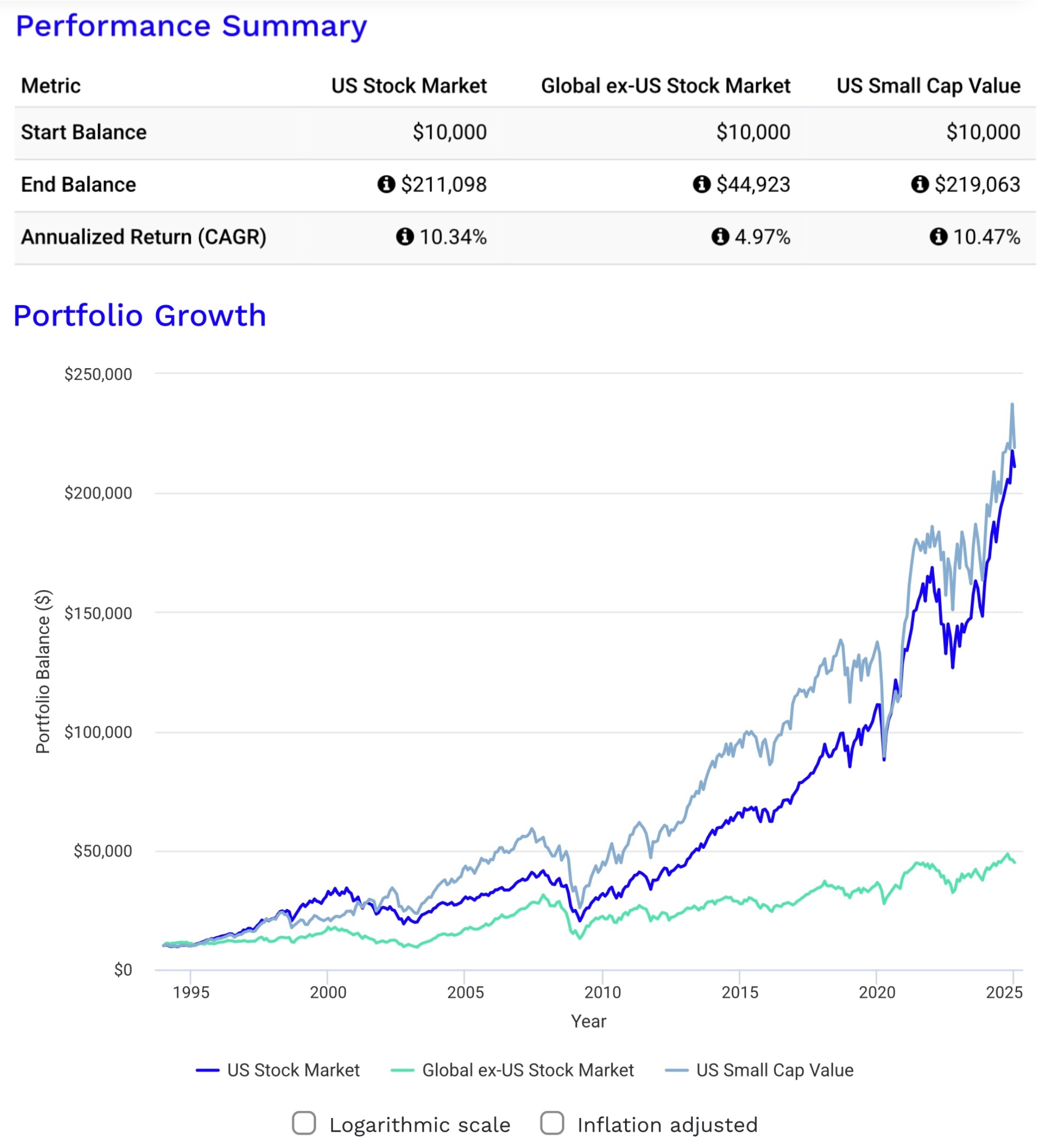Enable the Logarithmic scale checkbox

pos(304,1123)
